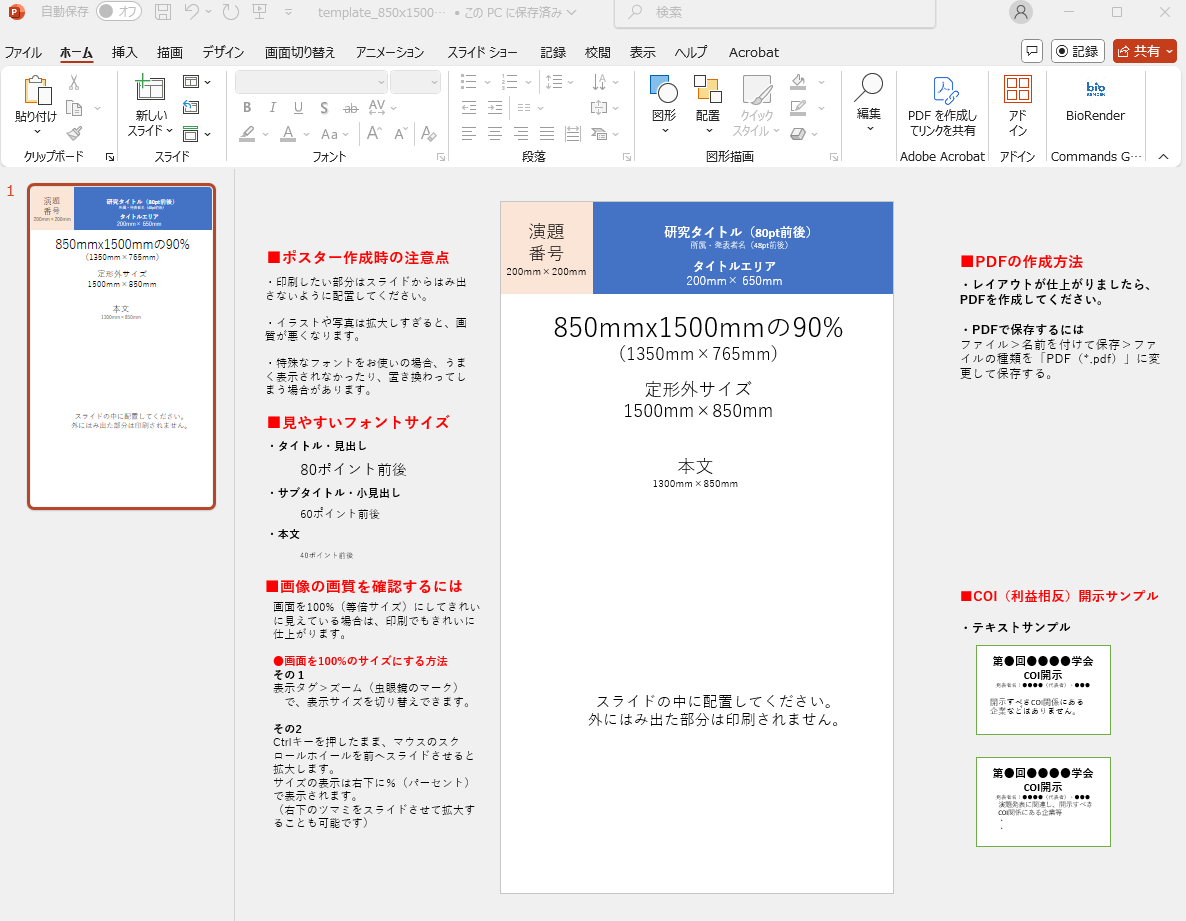Select slide 1 thumbnail in the panel
The height and width of the screenshot is (921, 1186).
pos(121,346)
